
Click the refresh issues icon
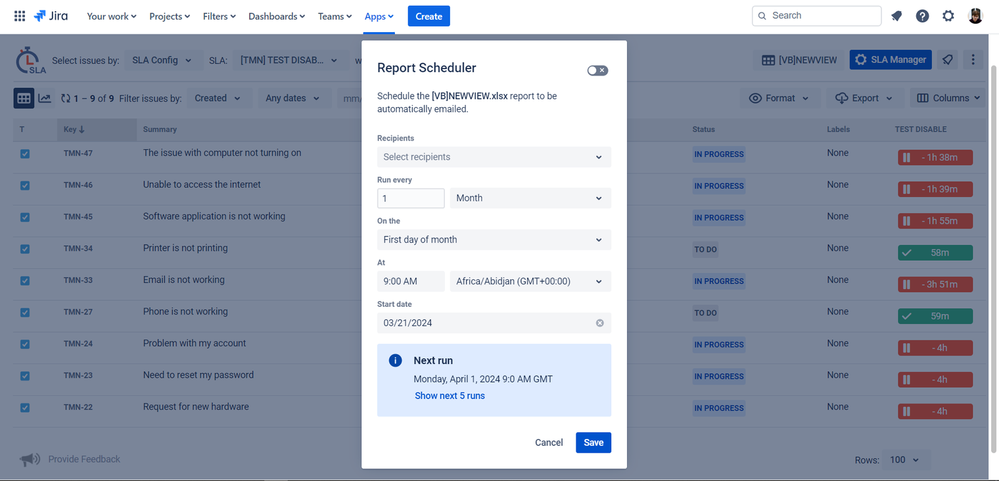click(65, 99)
